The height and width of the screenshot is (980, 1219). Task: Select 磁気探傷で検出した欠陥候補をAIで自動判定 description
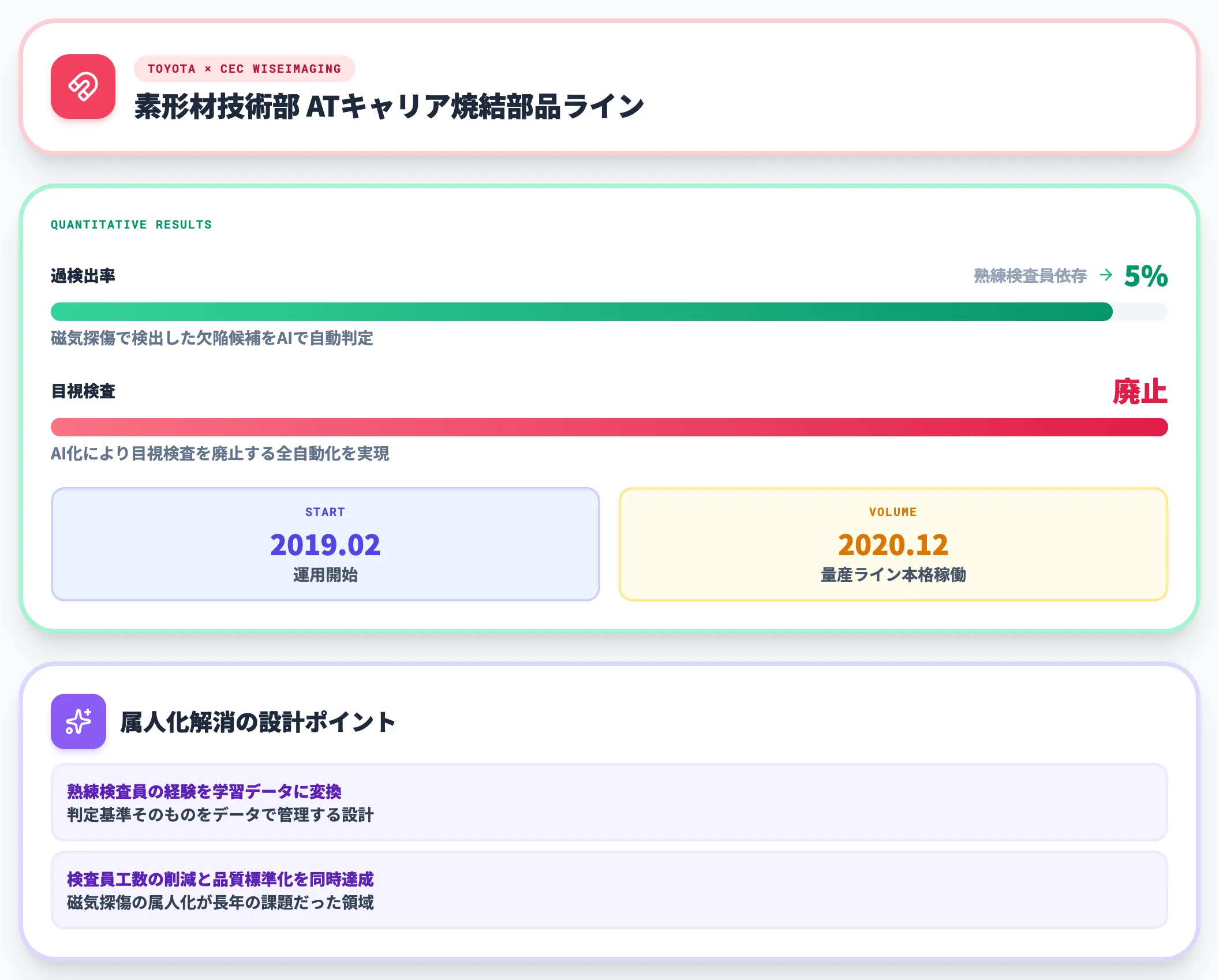click(x=212, y=338)
